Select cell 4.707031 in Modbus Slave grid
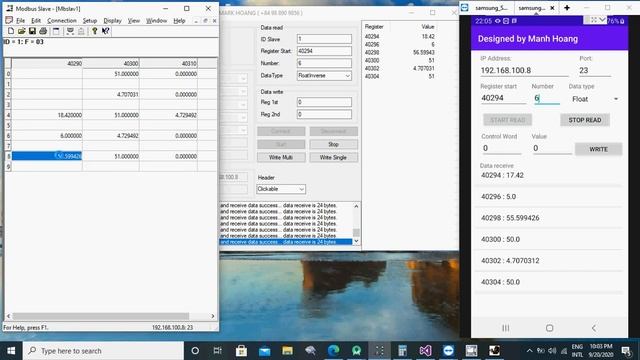Screen dimensions: 640x360 tap(111, 94)
